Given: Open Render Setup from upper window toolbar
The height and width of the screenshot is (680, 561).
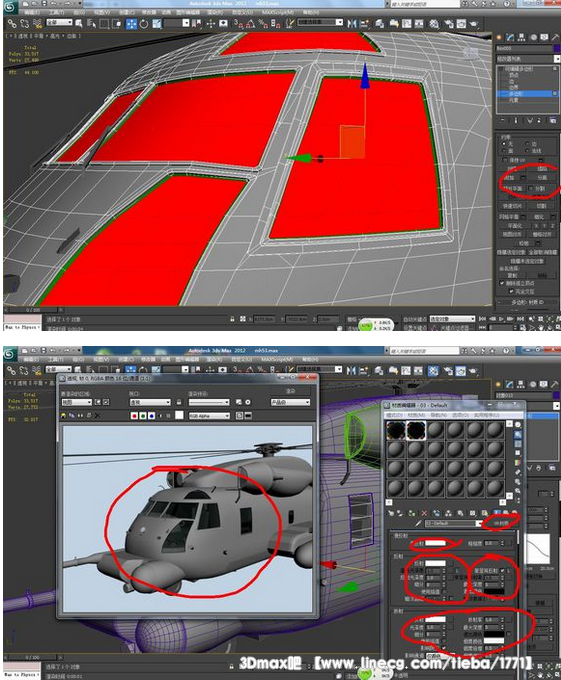Looking at the screenshot, I should [x=448, y=23].
